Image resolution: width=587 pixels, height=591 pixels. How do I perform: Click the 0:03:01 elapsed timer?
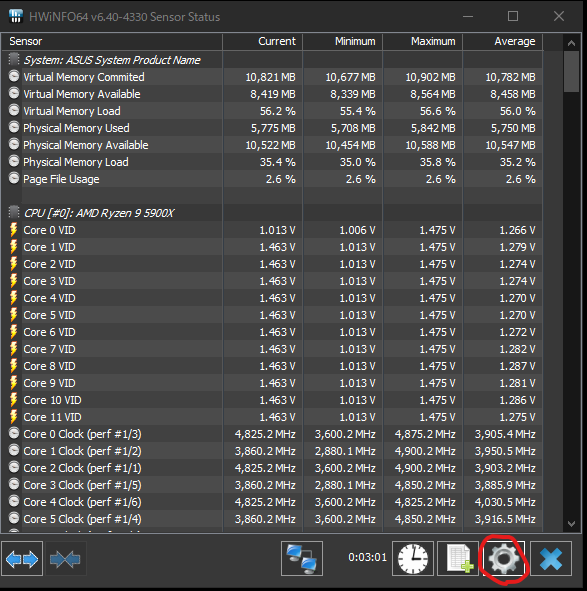pyautogui.click(x=367, y=557)
